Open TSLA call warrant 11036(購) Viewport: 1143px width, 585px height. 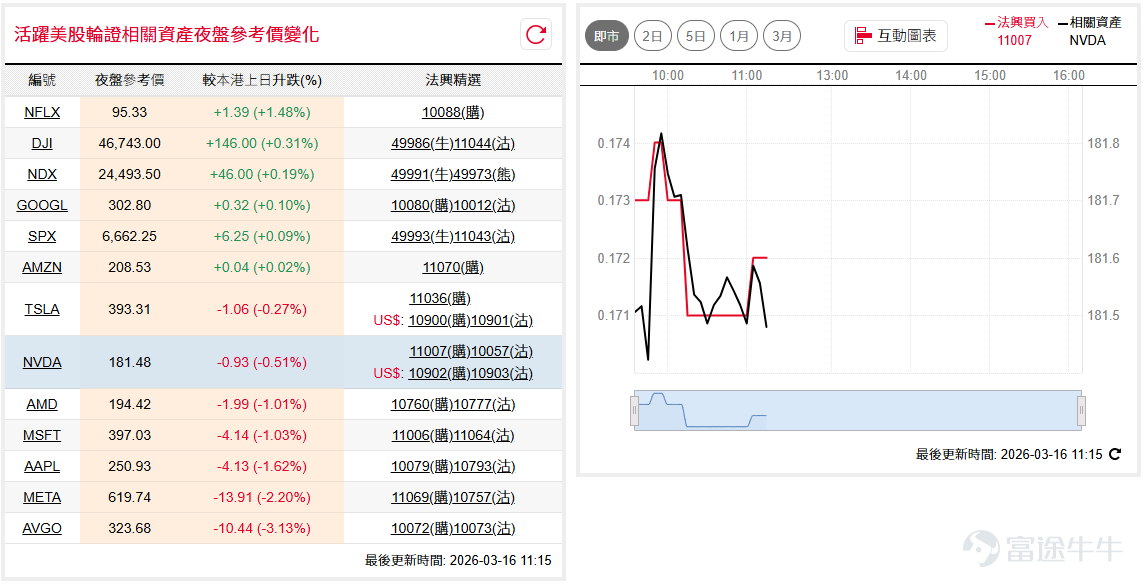[x=440, y=298]
